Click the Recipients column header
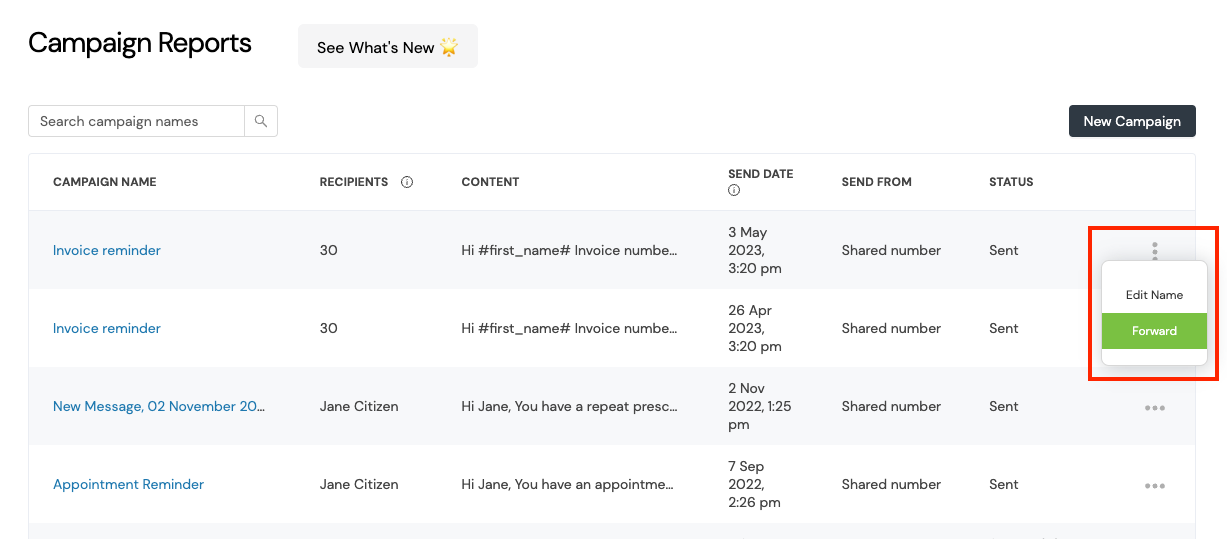 pos(354,182)
